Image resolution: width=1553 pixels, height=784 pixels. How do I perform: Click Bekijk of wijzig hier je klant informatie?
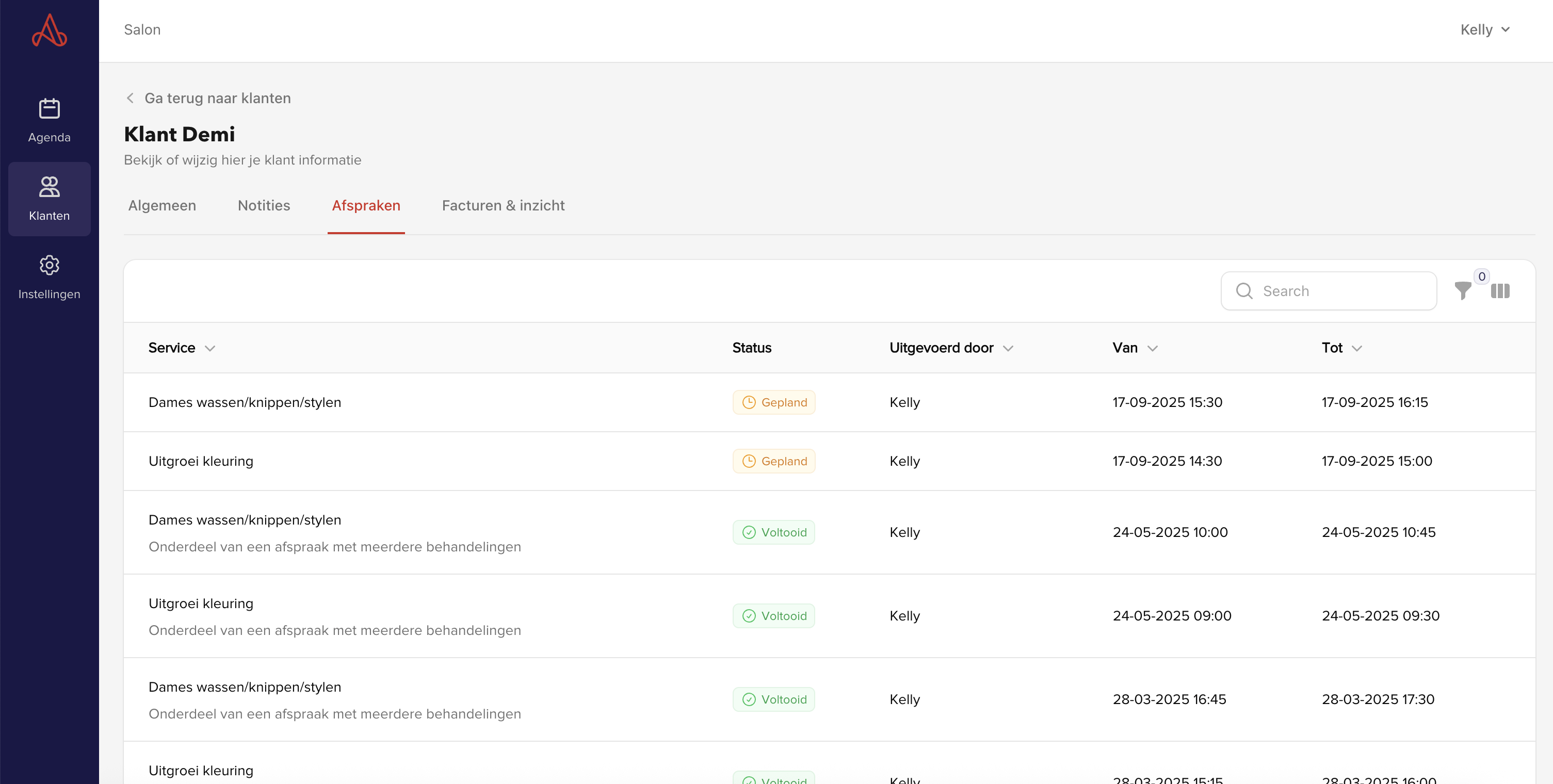point(242,160)
